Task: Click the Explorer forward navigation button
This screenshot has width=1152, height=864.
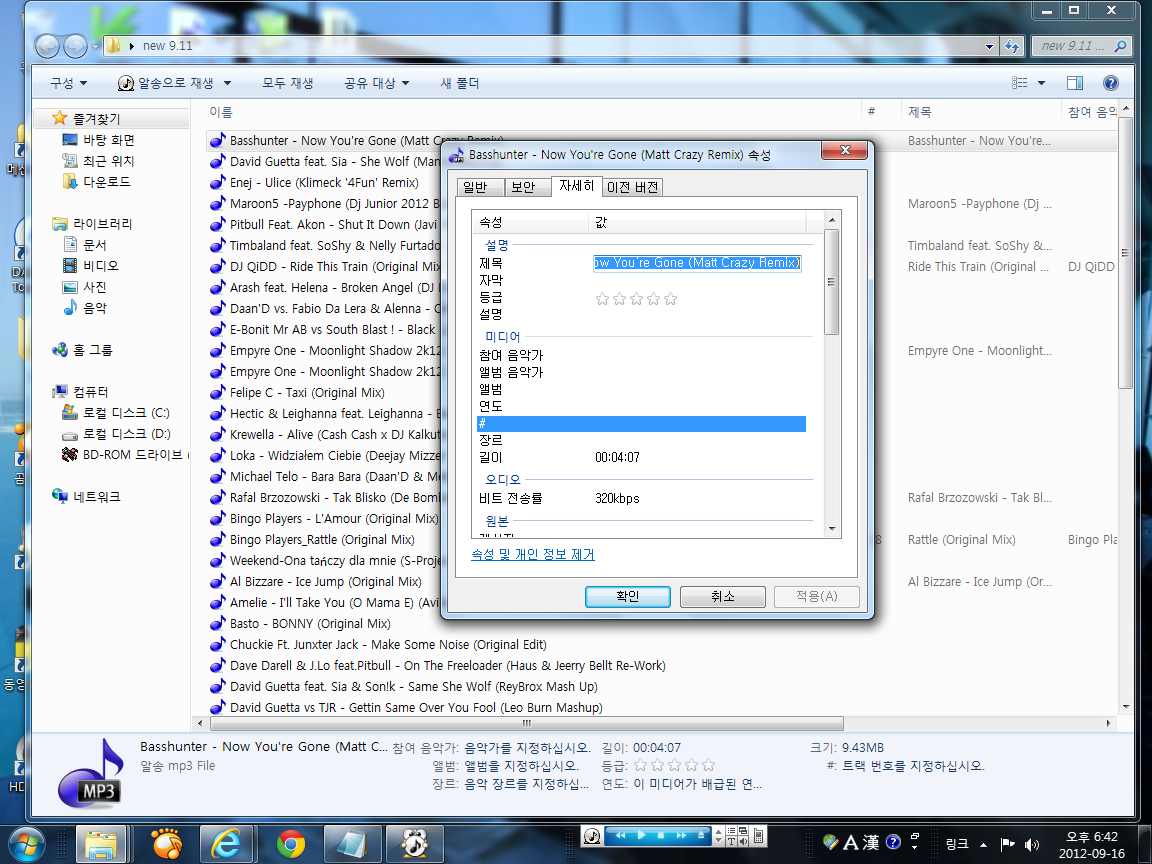Action: pos(75,46)
